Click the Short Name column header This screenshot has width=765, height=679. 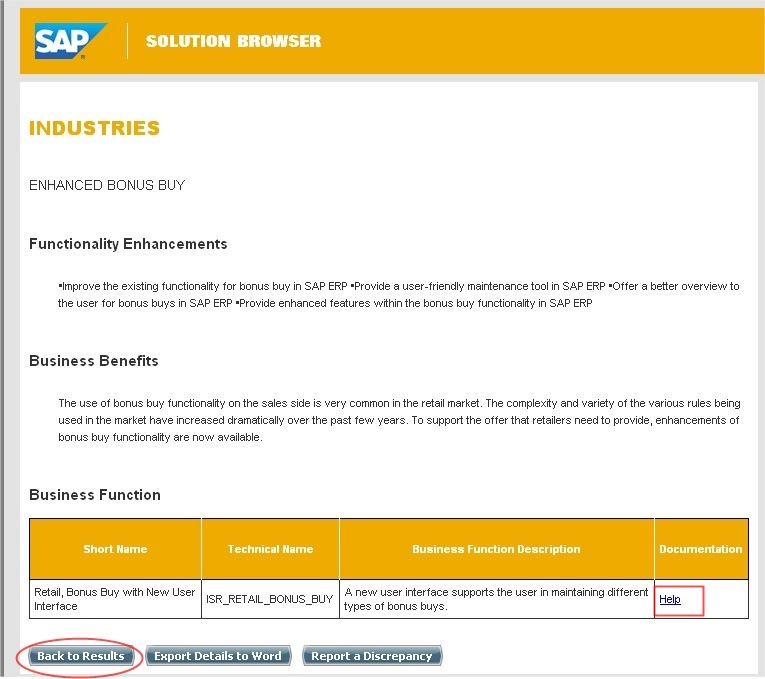tap(115, 549)
